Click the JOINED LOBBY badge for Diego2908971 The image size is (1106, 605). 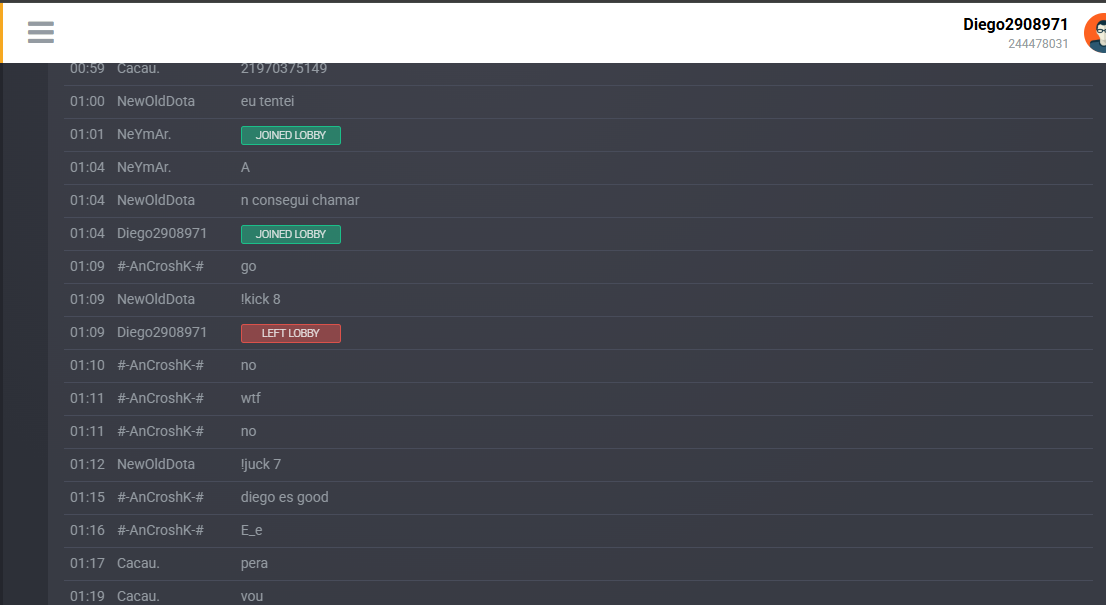291,234
